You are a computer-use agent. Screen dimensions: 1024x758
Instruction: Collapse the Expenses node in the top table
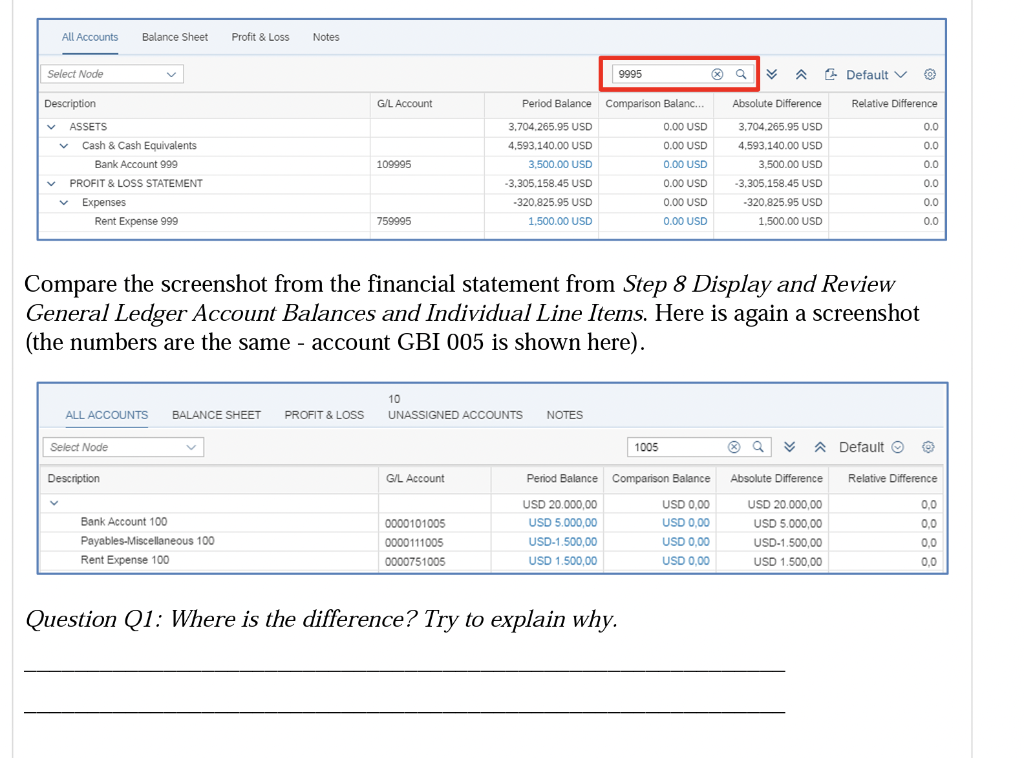63,202
